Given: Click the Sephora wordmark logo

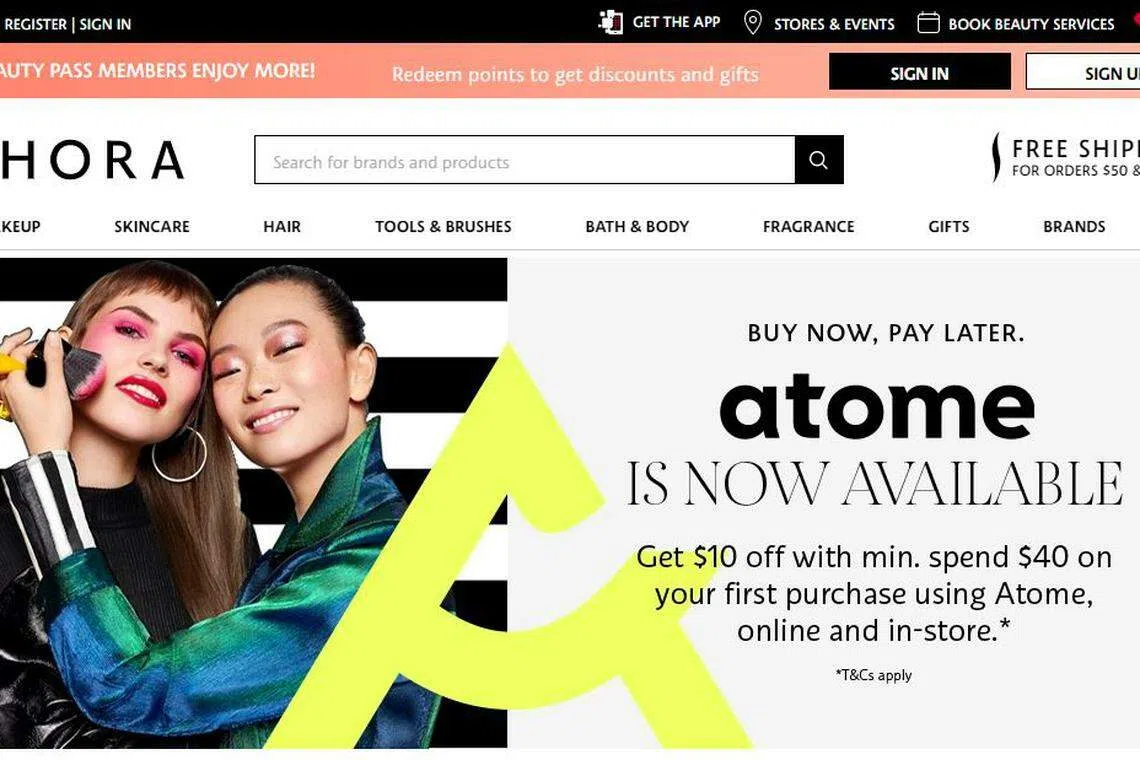Looking at the screenshot, I should tap(92, 160).
